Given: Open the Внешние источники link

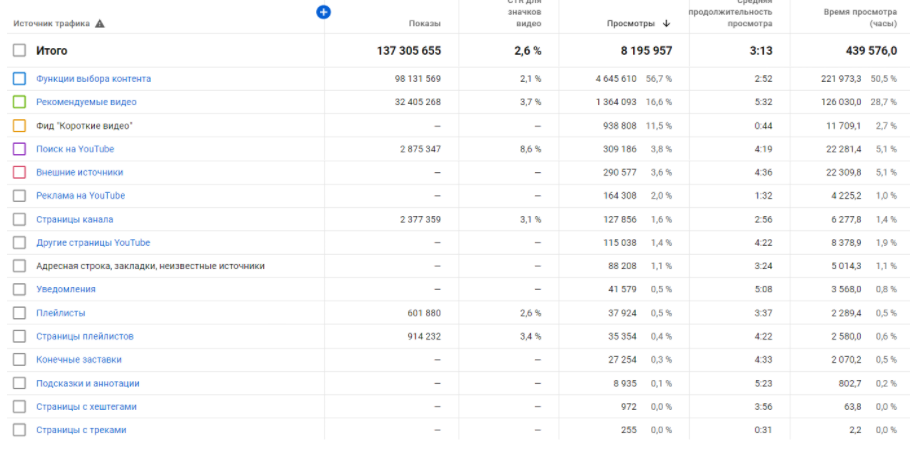Looking at the screenshot, I should (80, 172).
